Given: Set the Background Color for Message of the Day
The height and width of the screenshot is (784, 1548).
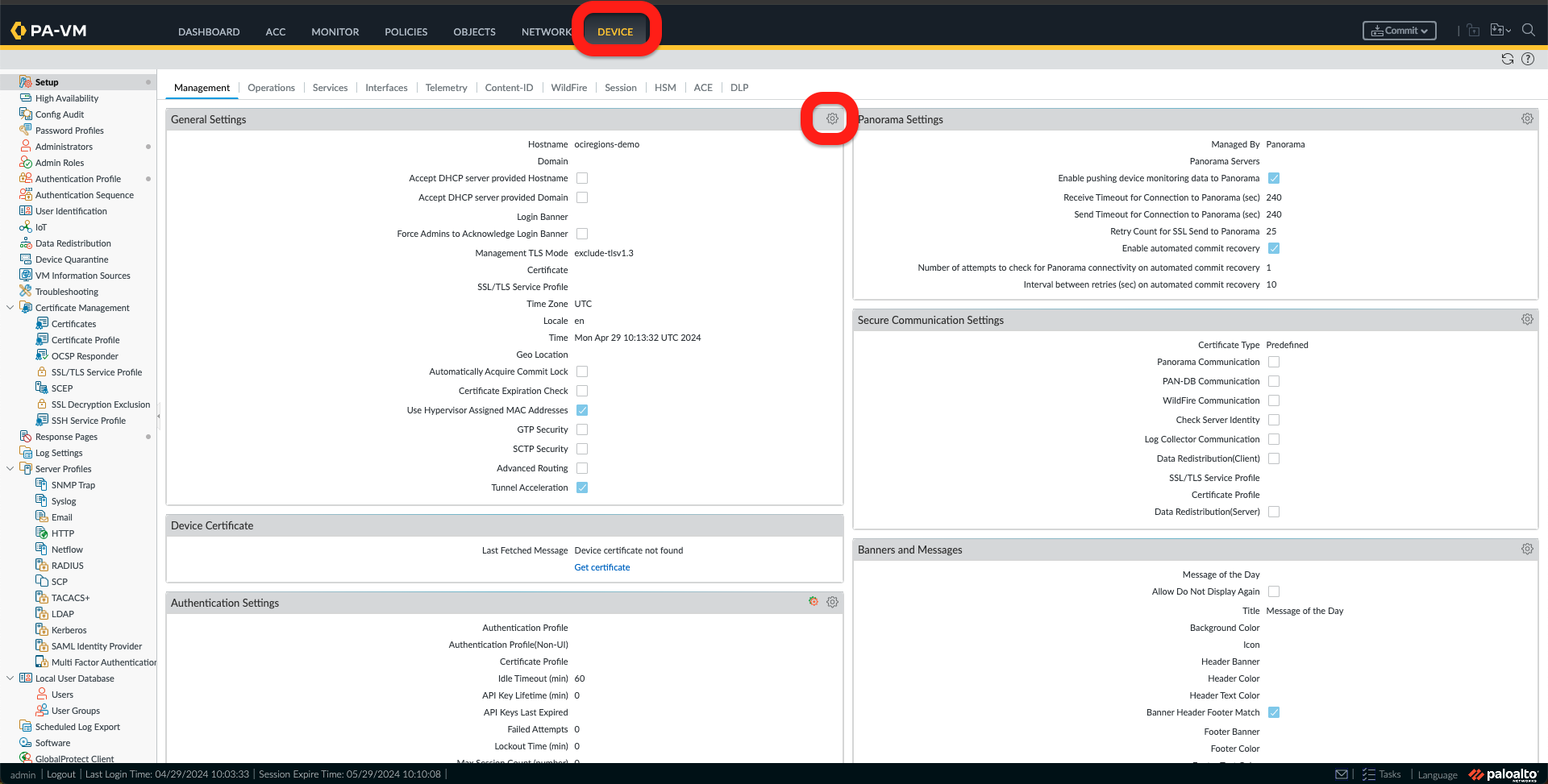Looking at the screenshot, I should [x=1274, y=628].
